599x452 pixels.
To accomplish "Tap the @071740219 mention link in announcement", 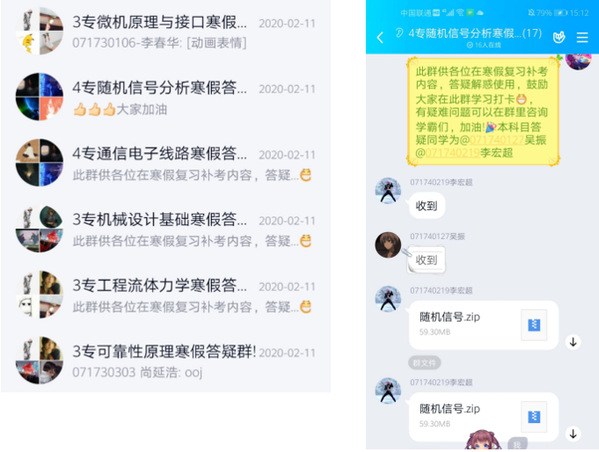I will (448, 153).
